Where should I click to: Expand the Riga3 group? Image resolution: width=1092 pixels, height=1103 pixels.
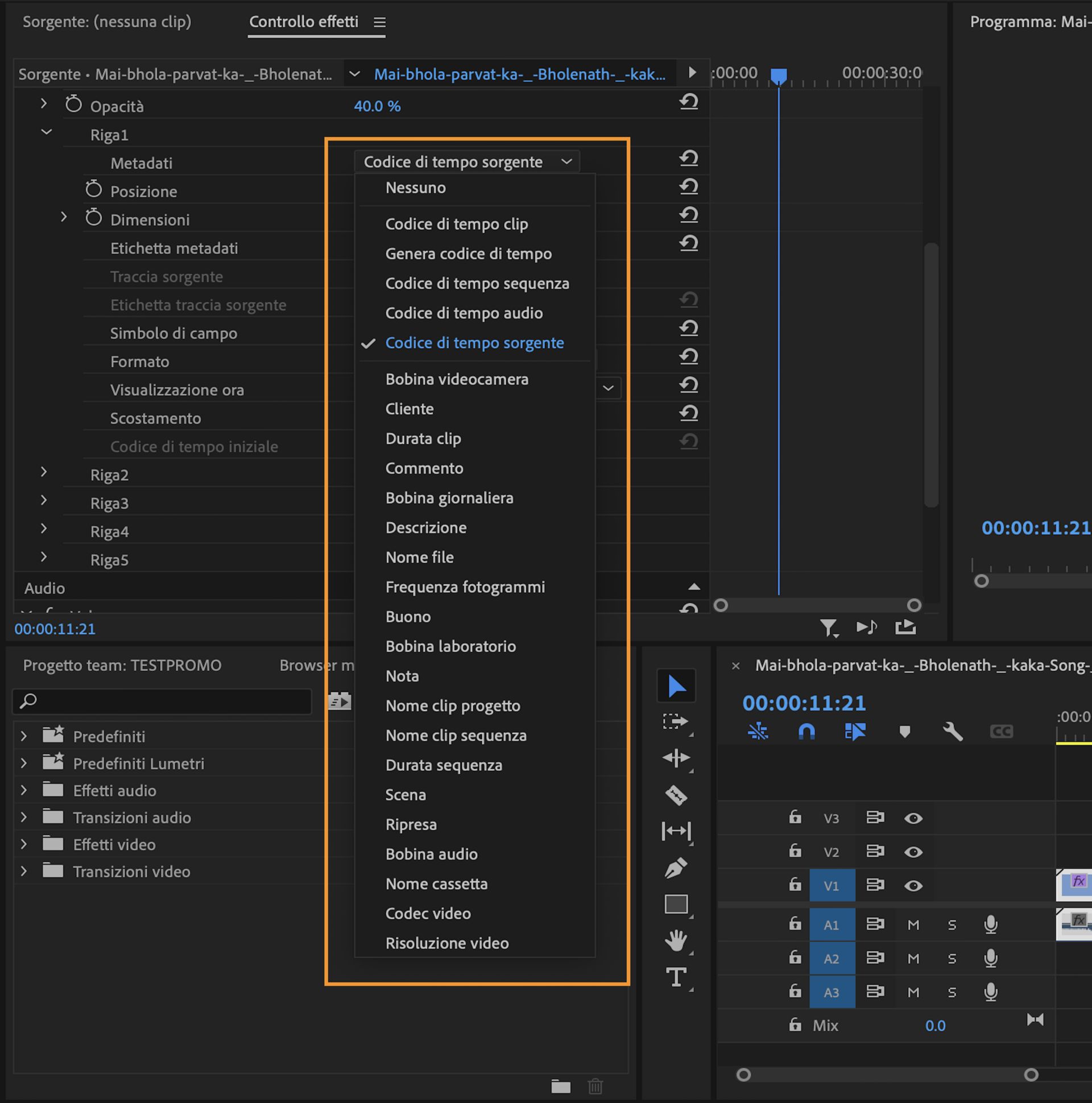(x=44, y=501)
